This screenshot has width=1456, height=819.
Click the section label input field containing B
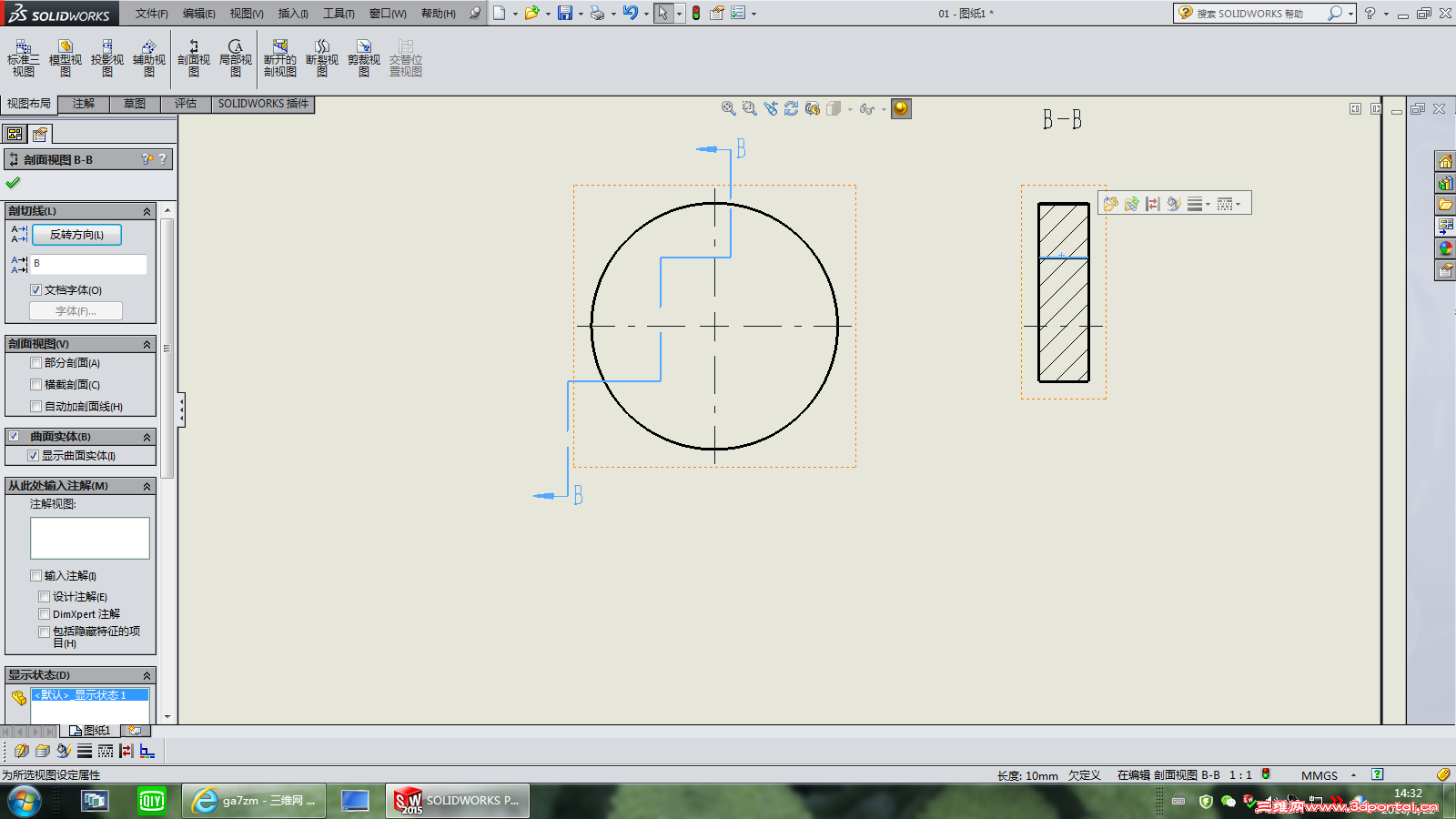[88, 264]
